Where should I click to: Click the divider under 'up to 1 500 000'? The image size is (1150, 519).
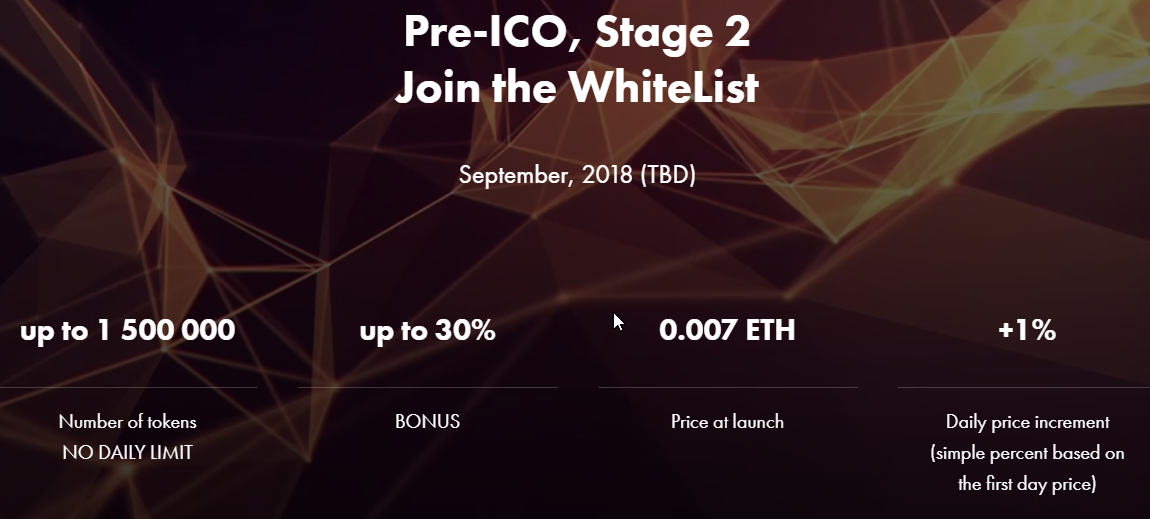click(129, 387)
